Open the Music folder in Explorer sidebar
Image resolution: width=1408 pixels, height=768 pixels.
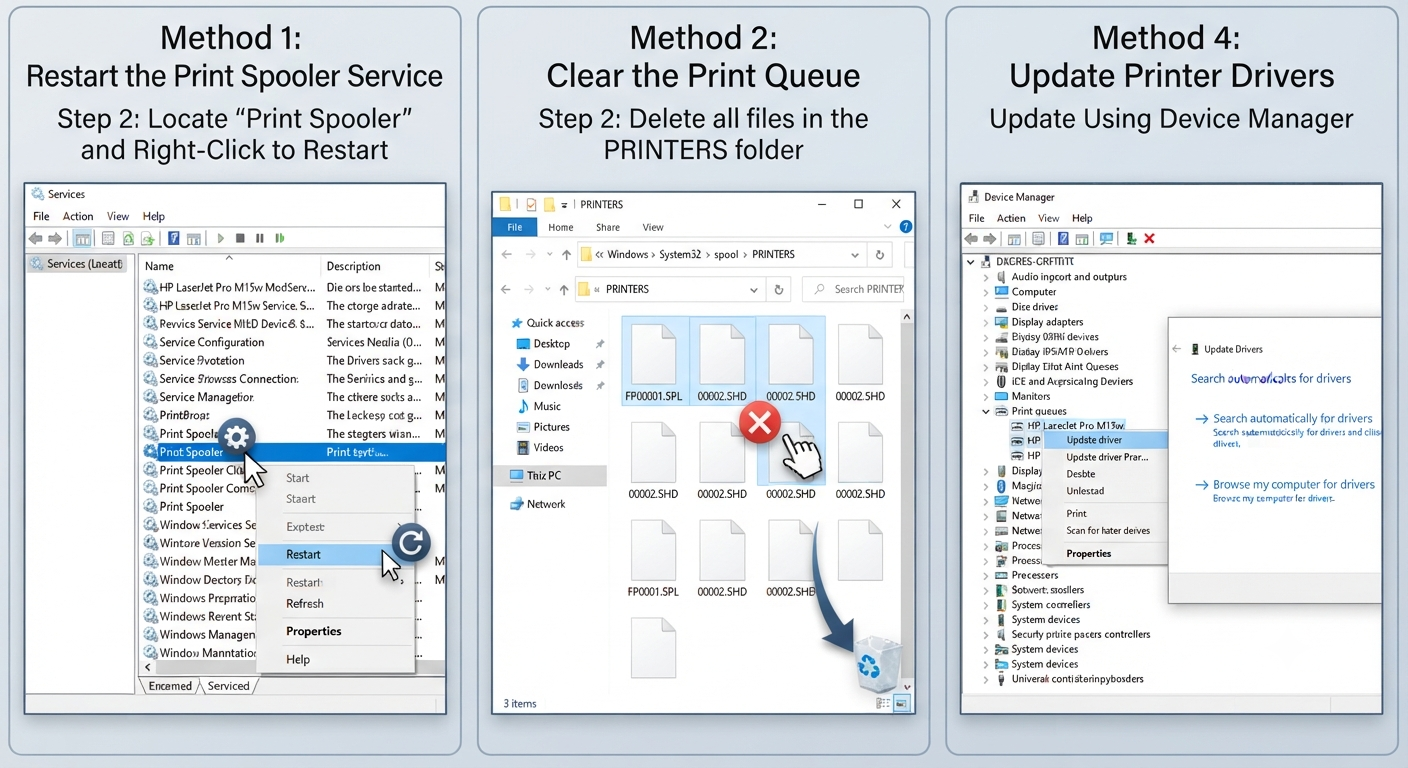point(547,406)
